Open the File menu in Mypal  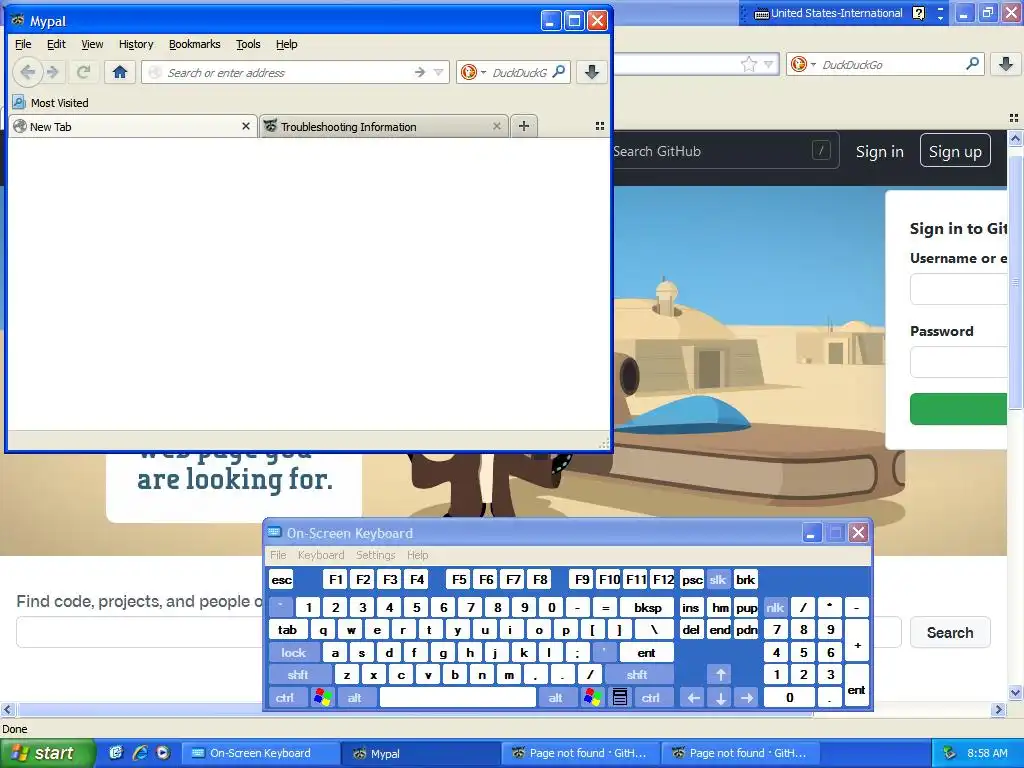coord(23,44)
